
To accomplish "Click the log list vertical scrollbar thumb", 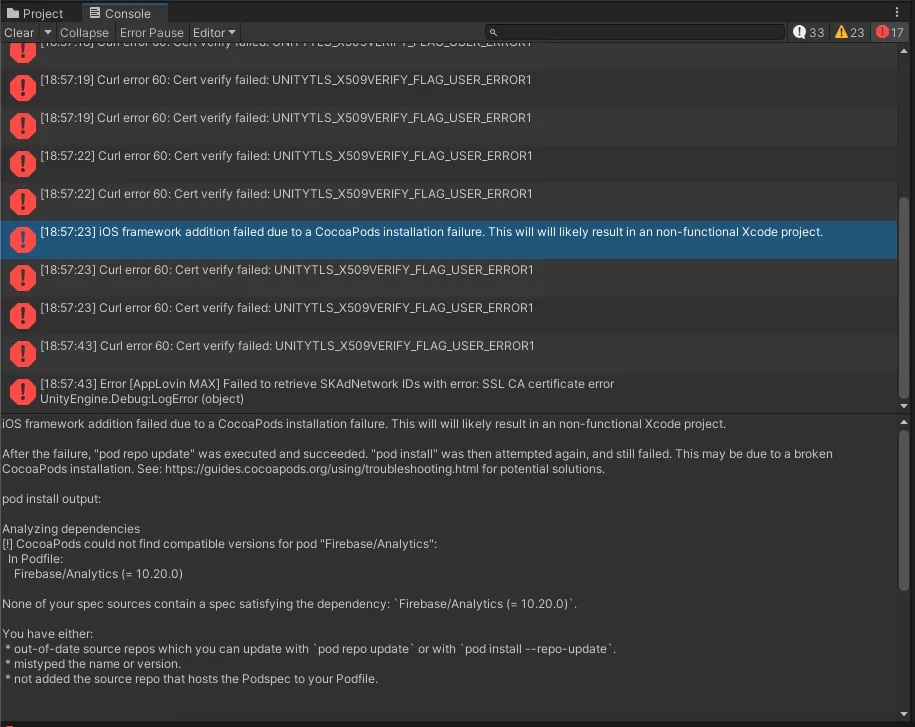I will [x=903, y=298].
